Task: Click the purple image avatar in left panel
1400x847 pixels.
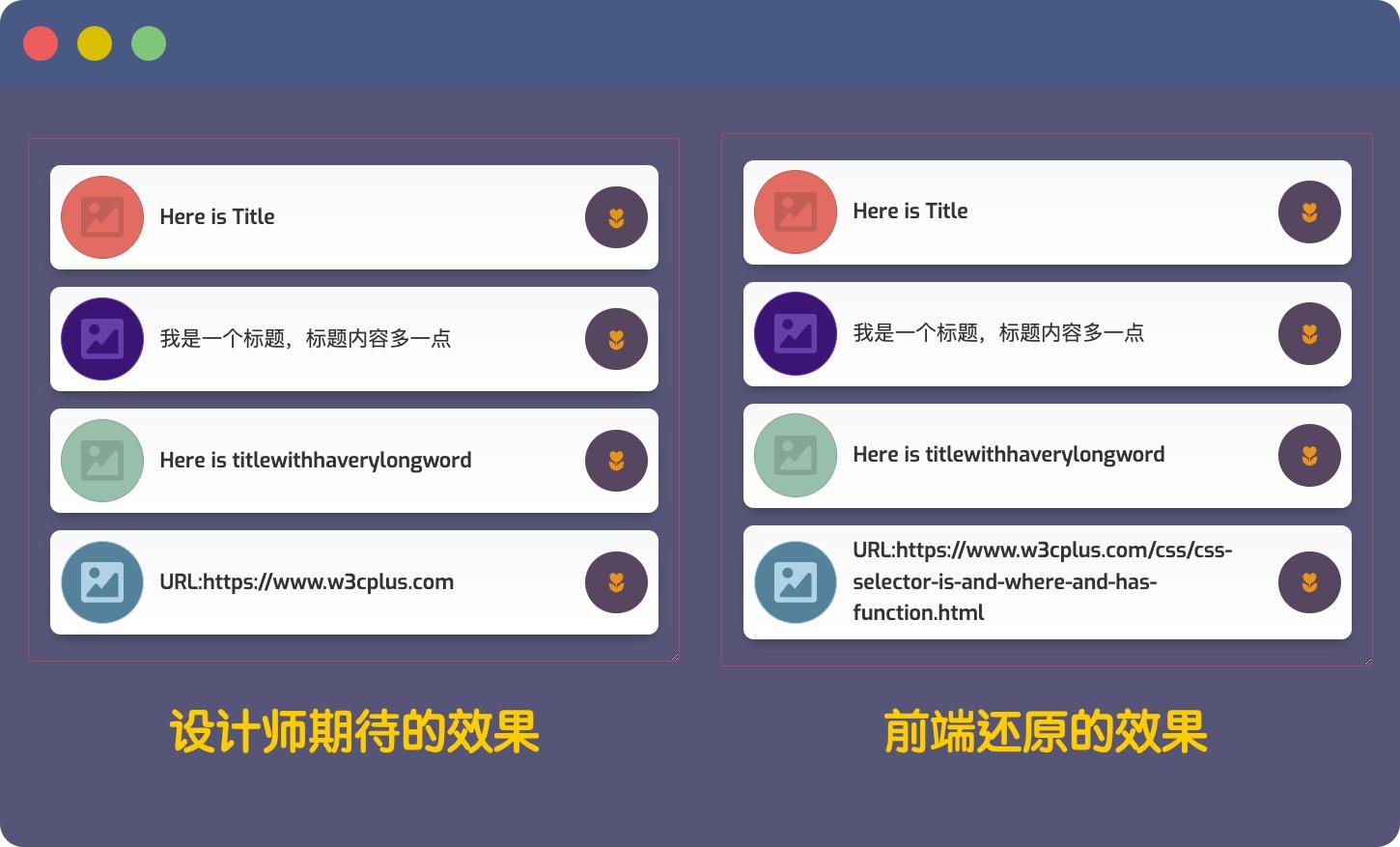Action: pyautogui.click(x=102, y=339)
